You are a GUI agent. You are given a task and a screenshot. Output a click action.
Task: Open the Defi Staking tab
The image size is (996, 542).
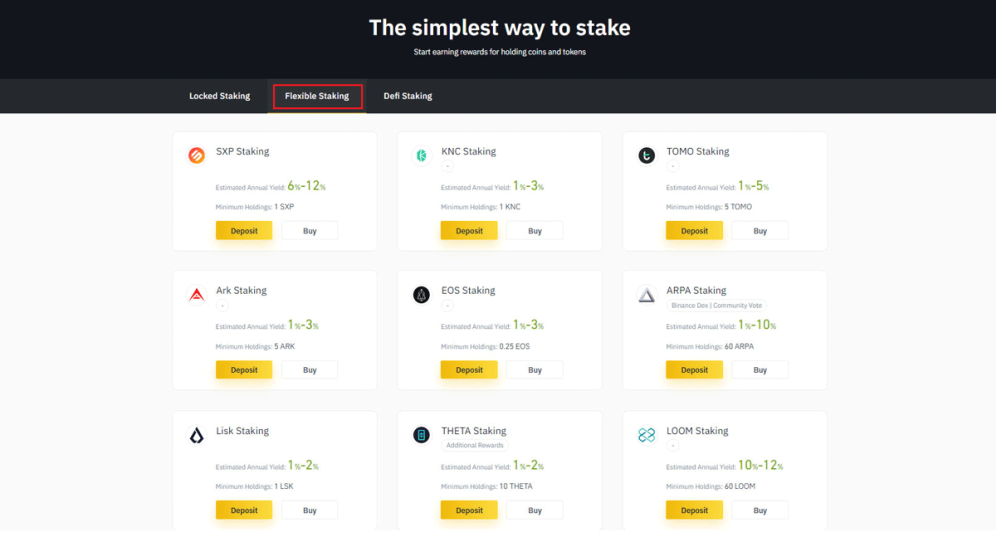(408, 96)
